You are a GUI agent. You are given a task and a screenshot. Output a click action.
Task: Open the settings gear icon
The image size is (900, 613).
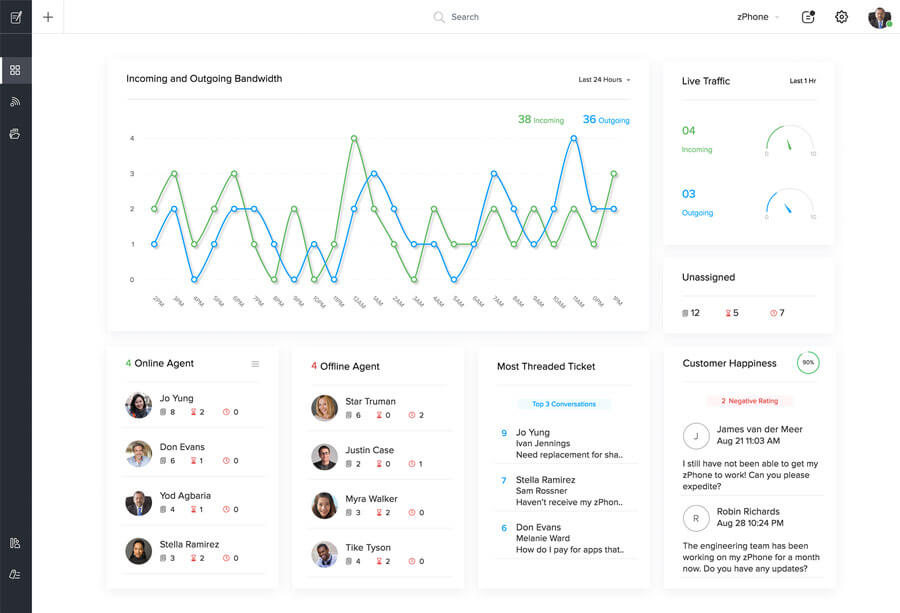841,17
